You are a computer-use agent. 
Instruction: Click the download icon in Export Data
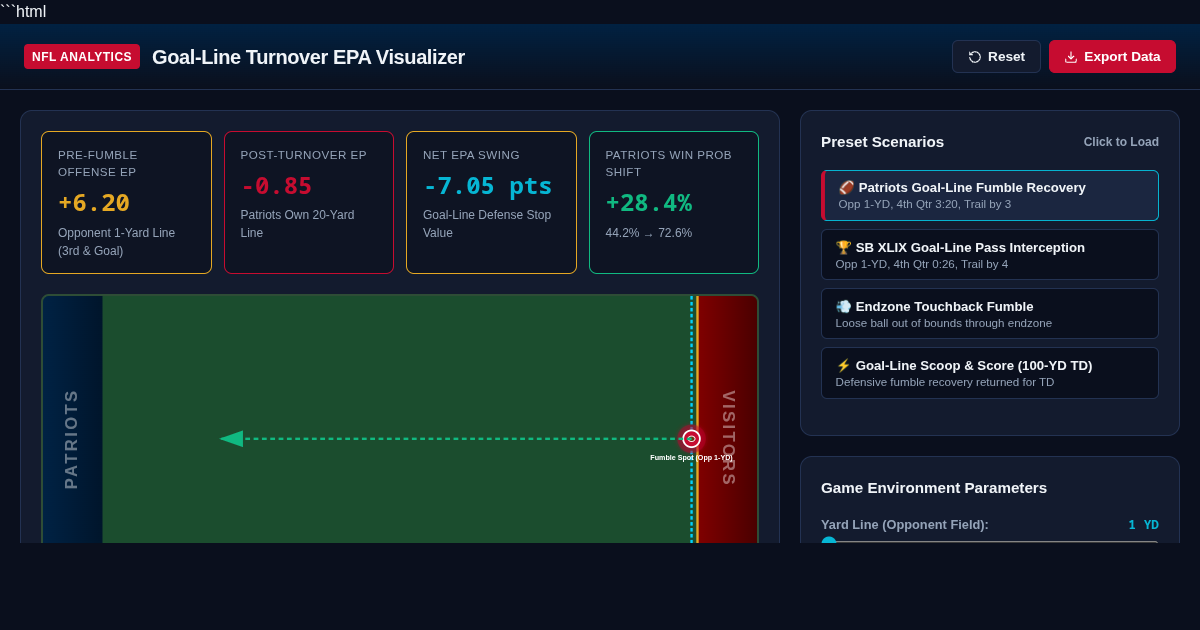[1071, 57]
